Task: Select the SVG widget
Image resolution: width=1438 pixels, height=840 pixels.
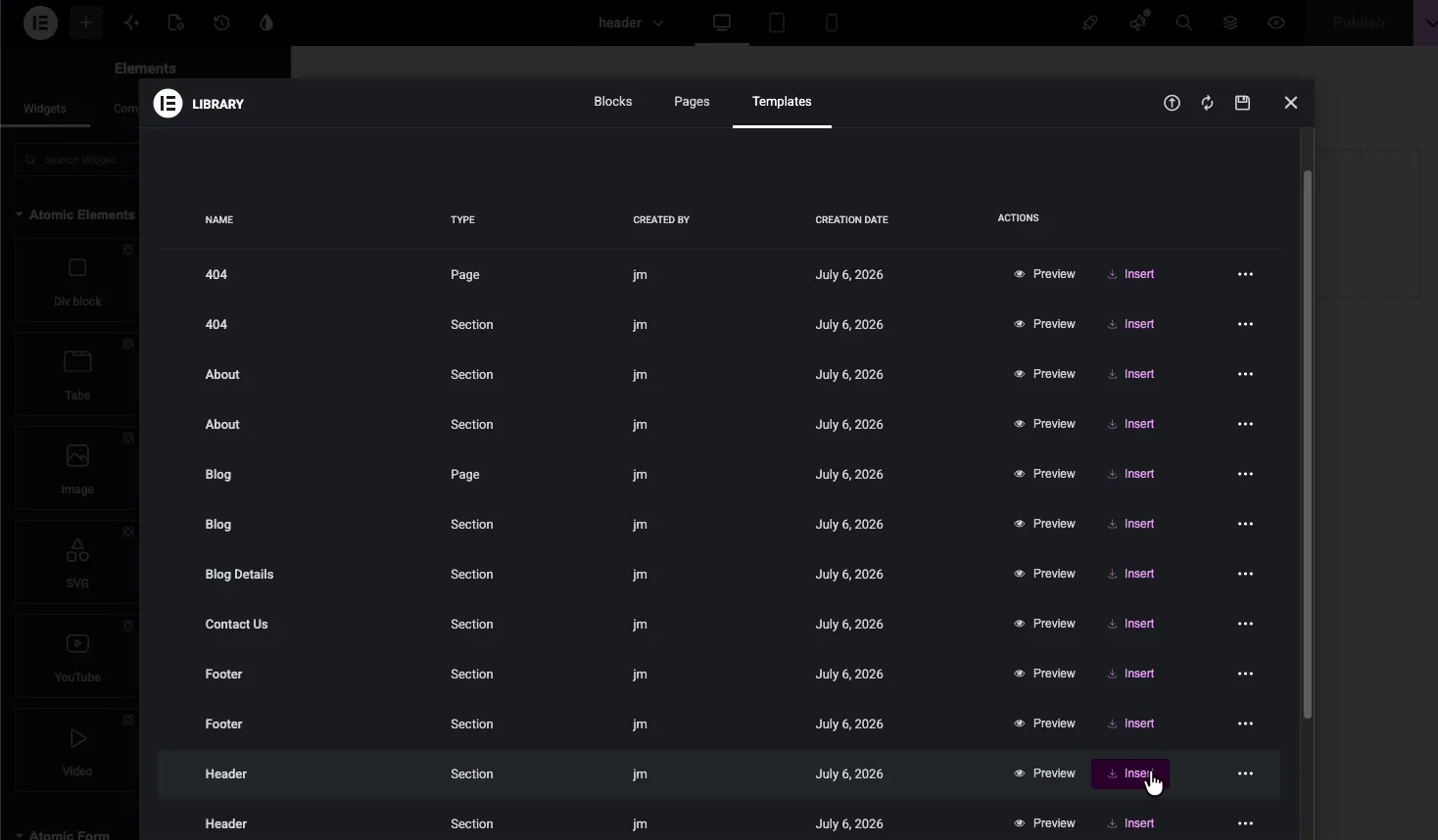Action: click(77, 562)
